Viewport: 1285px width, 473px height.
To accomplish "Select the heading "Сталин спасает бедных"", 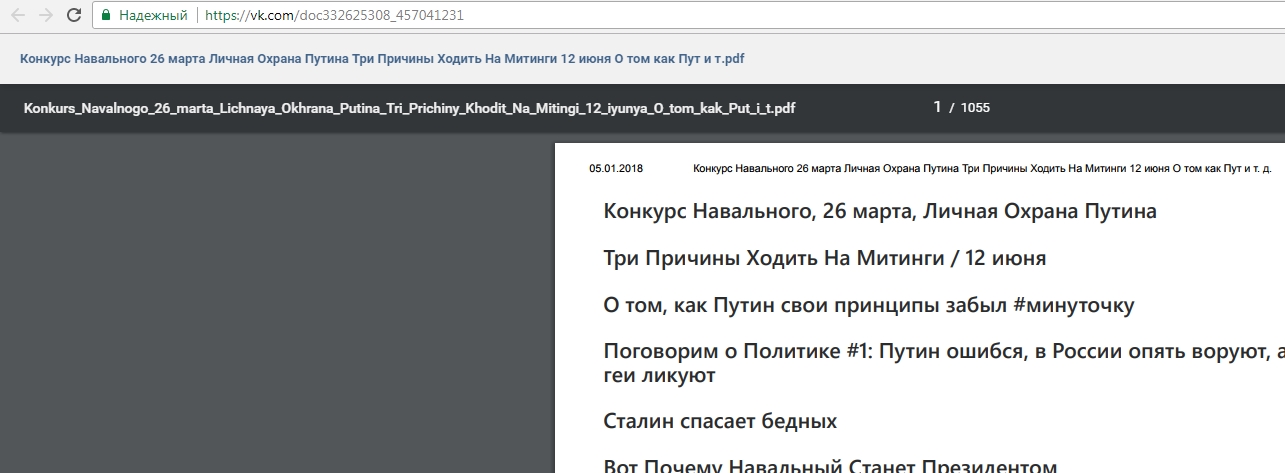I will [720, 421].
